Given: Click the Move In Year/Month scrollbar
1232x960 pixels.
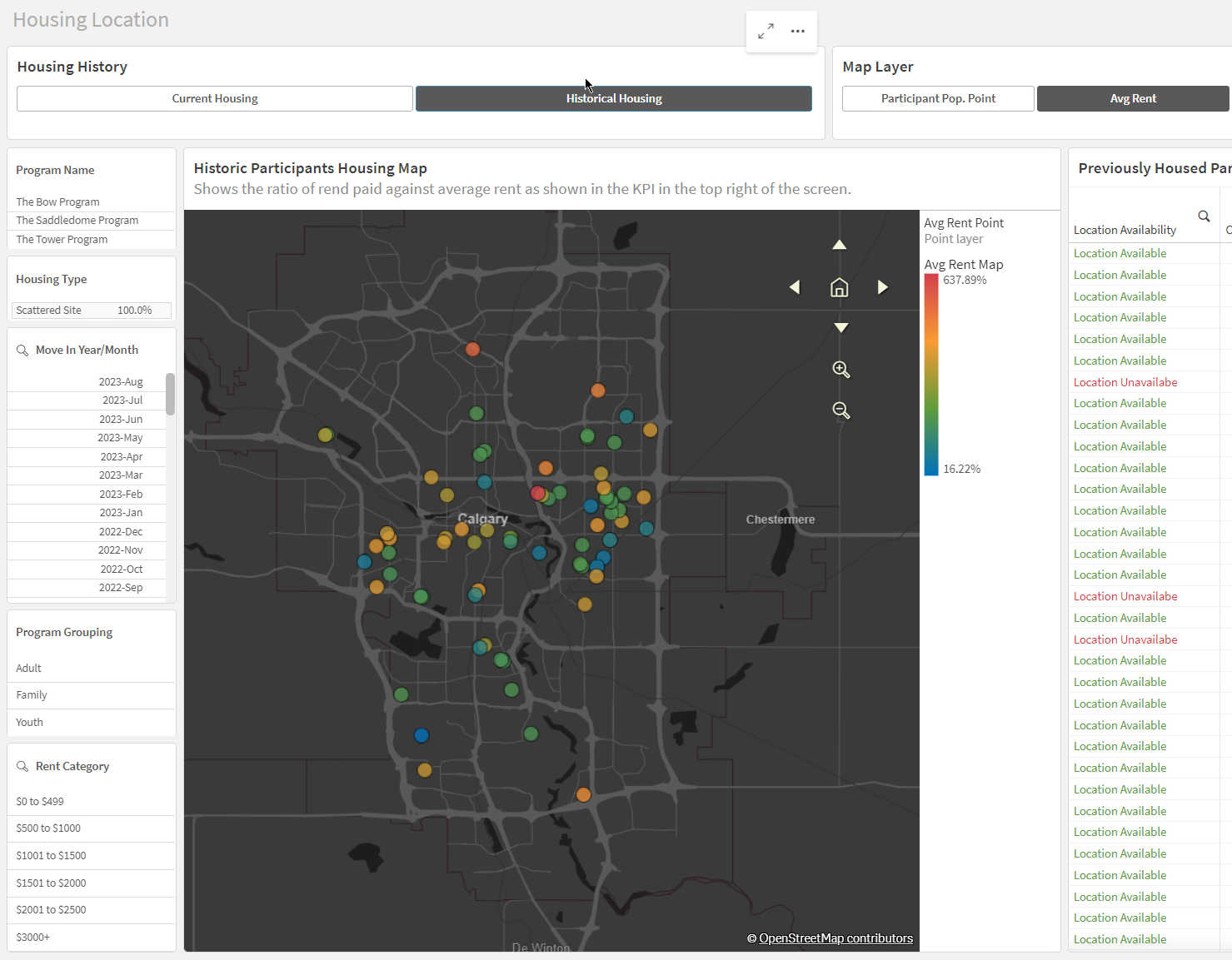Looking at the screenshot, I should pyautogui.click(x=170, y=394).
